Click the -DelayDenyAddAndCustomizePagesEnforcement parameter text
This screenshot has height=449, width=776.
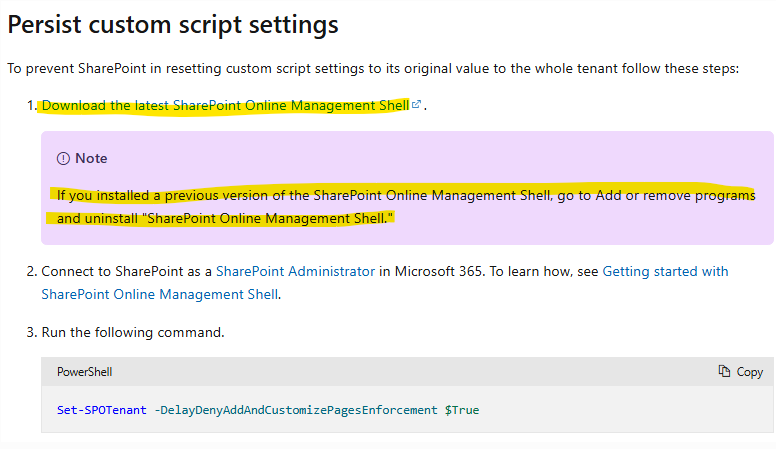296,410
